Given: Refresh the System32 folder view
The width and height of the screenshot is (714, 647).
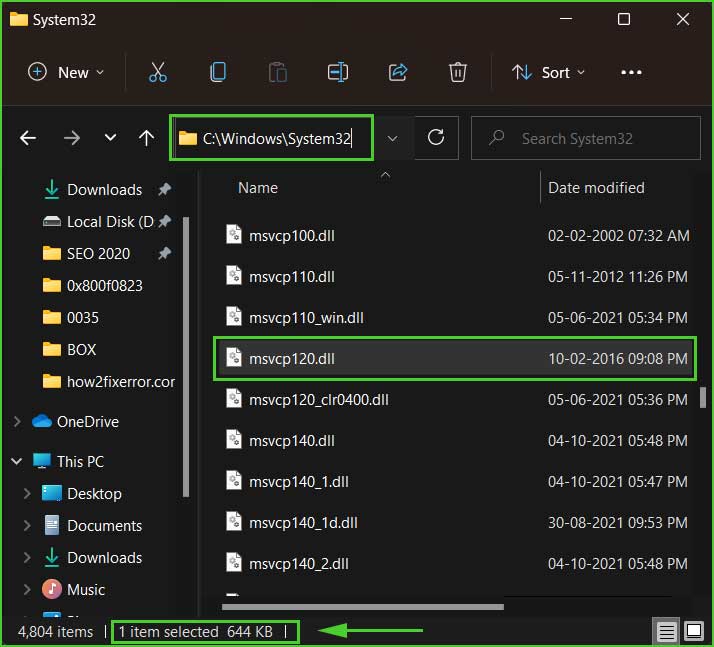Looking at the screenshot, I should coord(436,138).
